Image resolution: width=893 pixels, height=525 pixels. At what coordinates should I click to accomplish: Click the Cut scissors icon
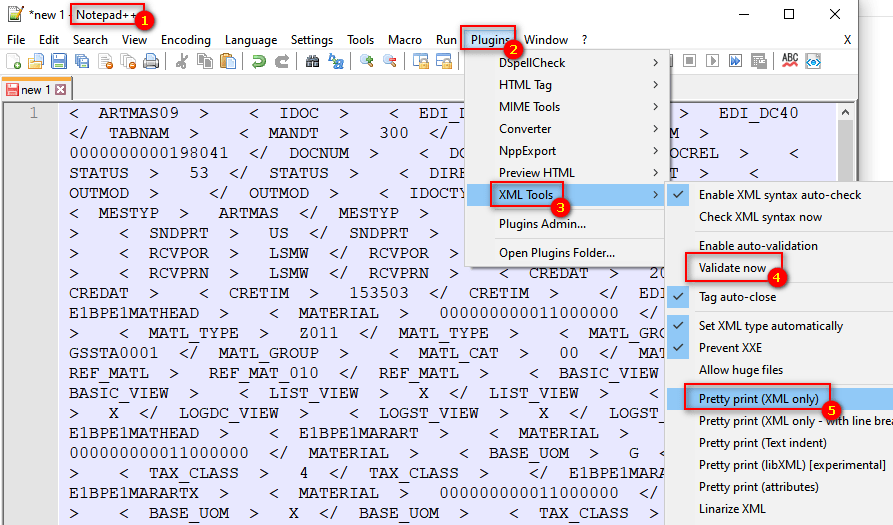[181, 62]
